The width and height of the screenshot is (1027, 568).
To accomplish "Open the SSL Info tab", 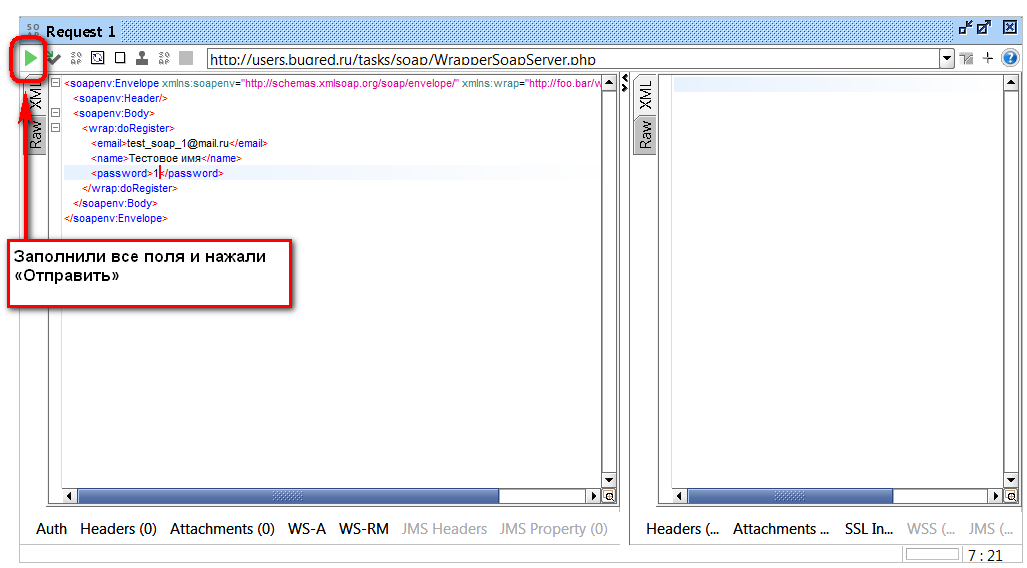I will [868, 529].
